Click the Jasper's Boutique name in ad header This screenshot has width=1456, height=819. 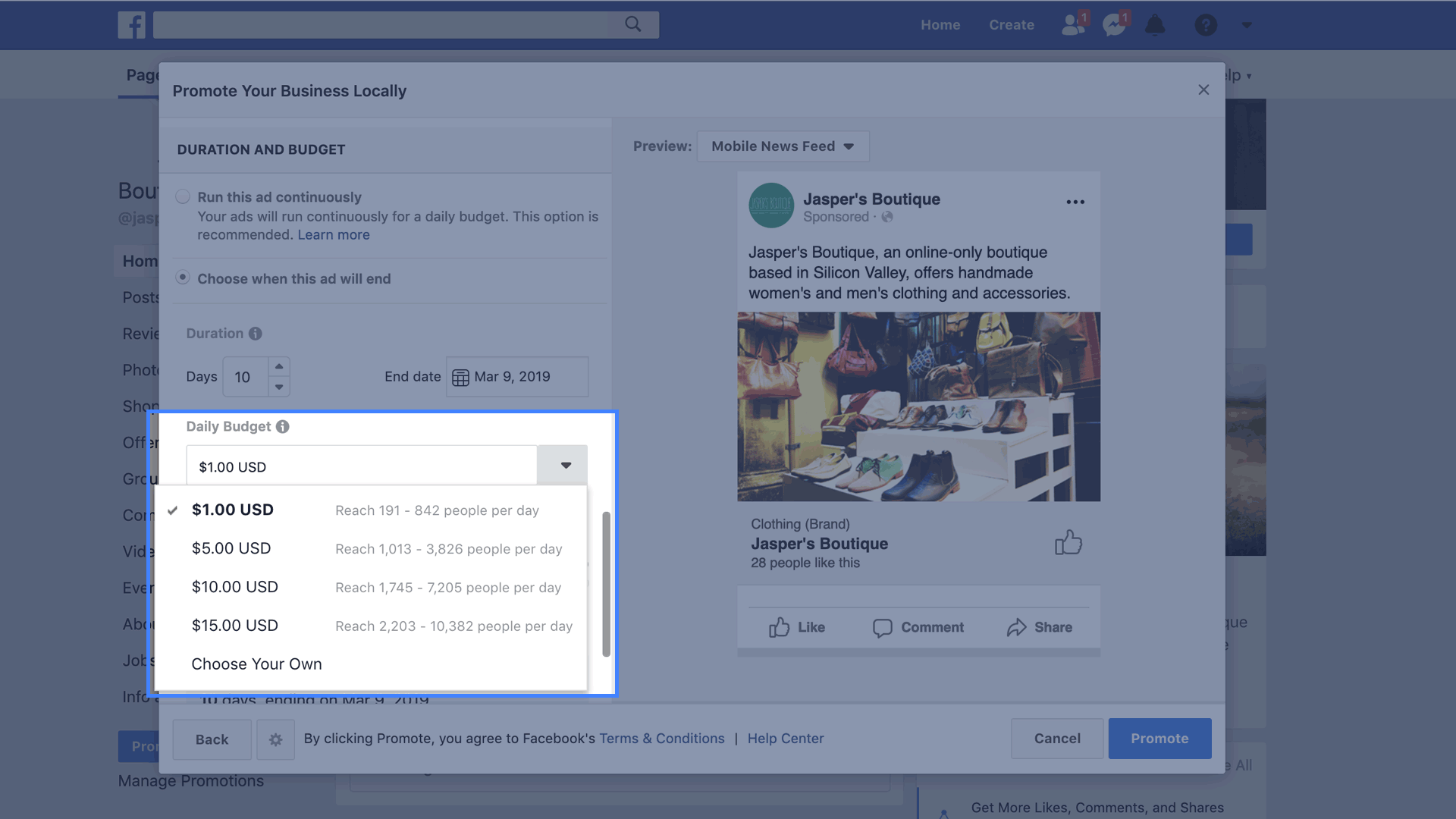pyautogui.click(x=871, y=199)
